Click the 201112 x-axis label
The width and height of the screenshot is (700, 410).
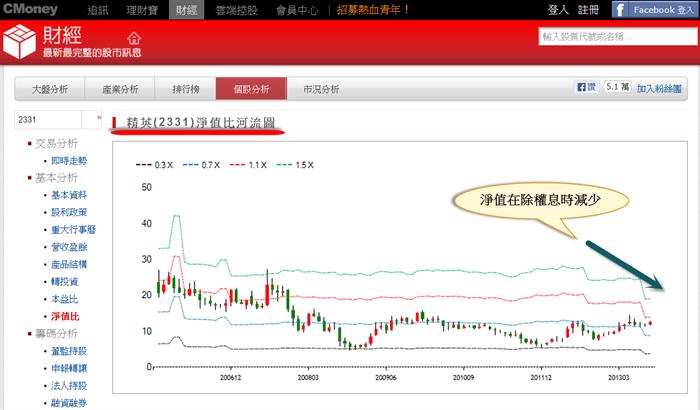pyautogui.click(x=541, y=377)
